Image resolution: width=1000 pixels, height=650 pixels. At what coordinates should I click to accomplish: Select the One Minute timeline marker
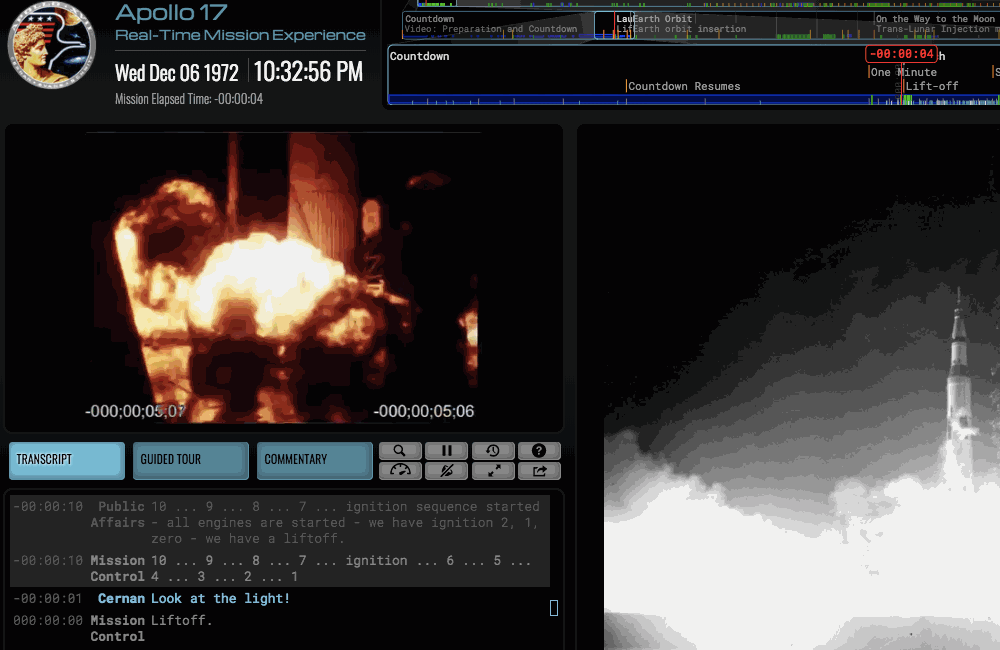pyautogui.click(x=903, y=72)
